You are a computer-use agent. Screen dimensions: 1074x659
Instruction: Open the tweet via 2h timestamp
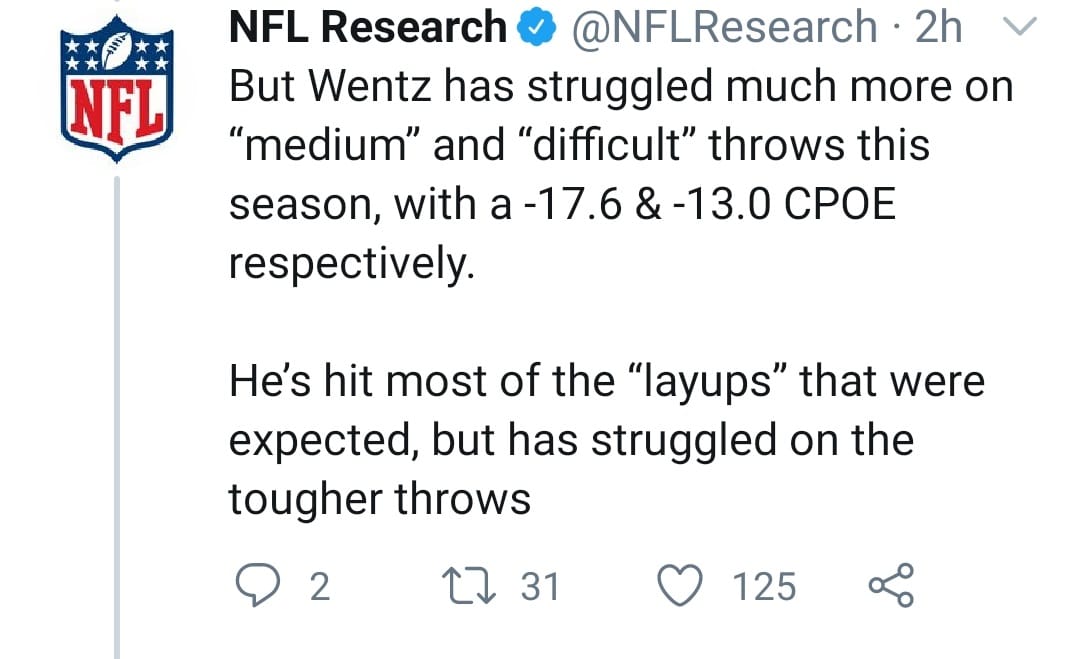click(939, 28)
